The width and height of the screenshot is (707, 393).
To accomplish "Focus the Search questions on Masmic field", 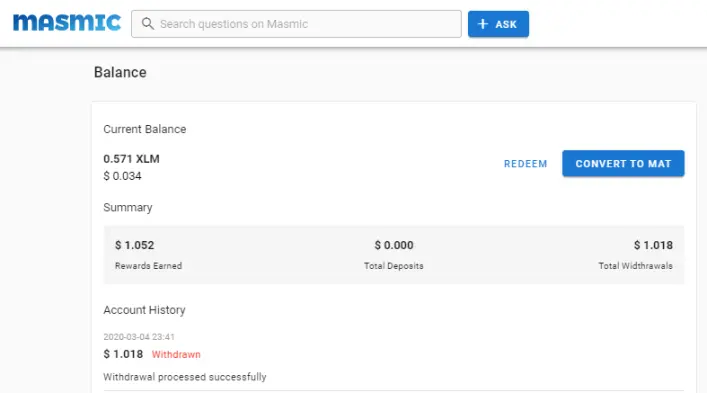I will pyautogui.click(x=296, y=24).
